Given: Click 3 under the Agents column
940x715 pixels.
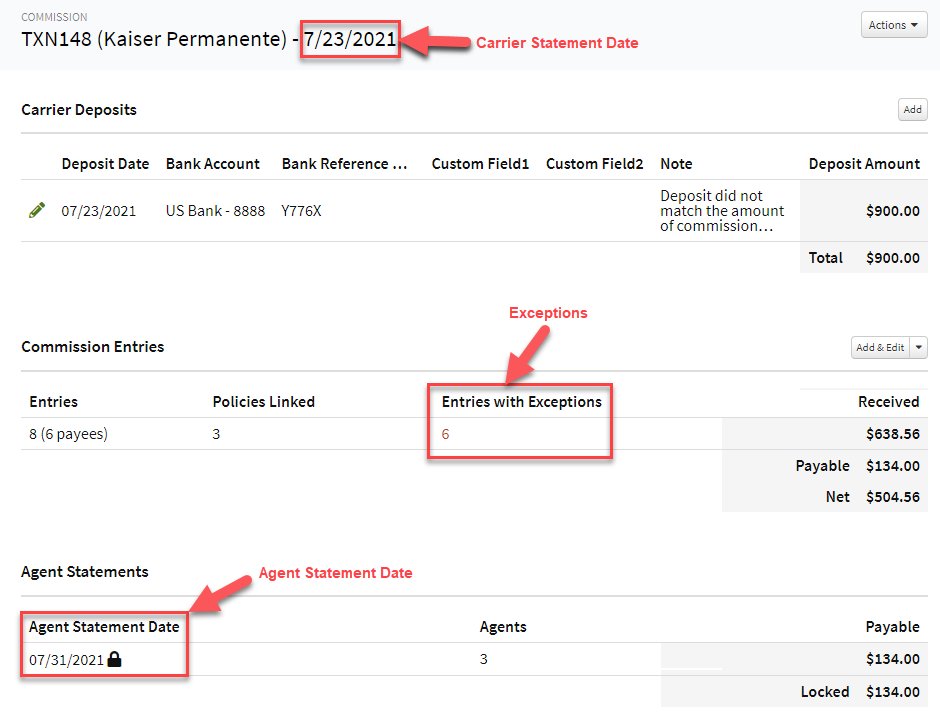Looking at the screenshot, I should pos(484,659).
